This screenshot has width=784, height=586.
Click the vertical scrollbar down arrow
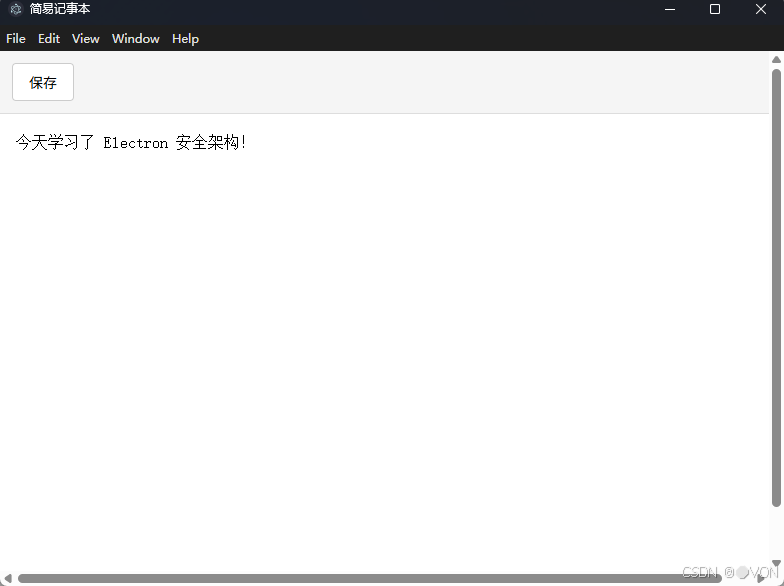(x=776, y=563)
